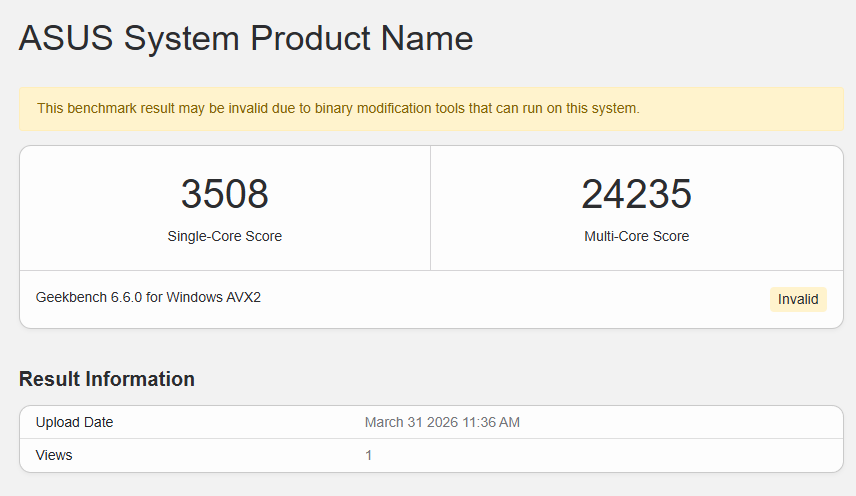This screenshot has width=856, height=496.
Task: Click 'Geekbench 6.6.0 for Windows AVX2' text
Action: (x=148, y=297)
